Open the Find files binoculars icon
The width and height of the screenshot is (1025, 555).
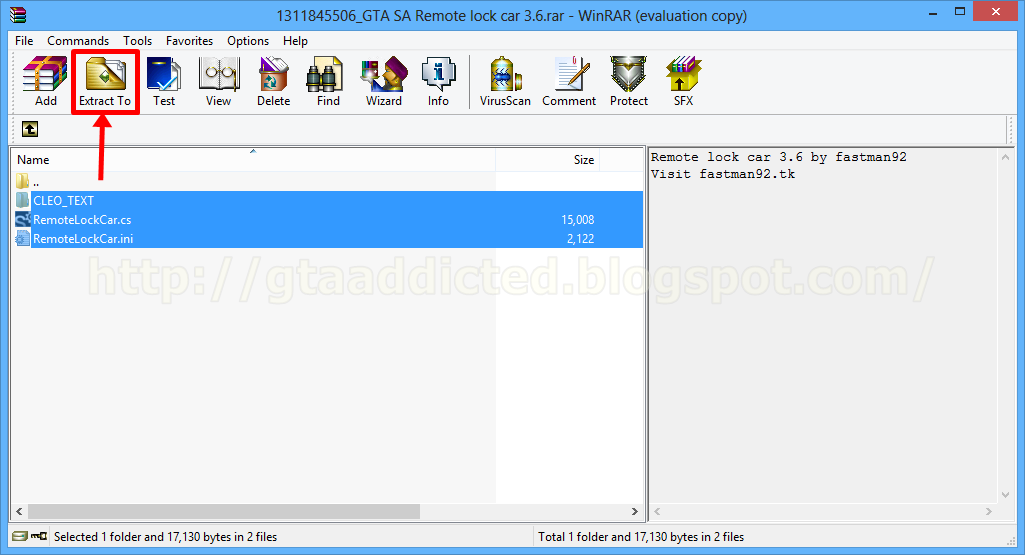(x=328, y=81)
